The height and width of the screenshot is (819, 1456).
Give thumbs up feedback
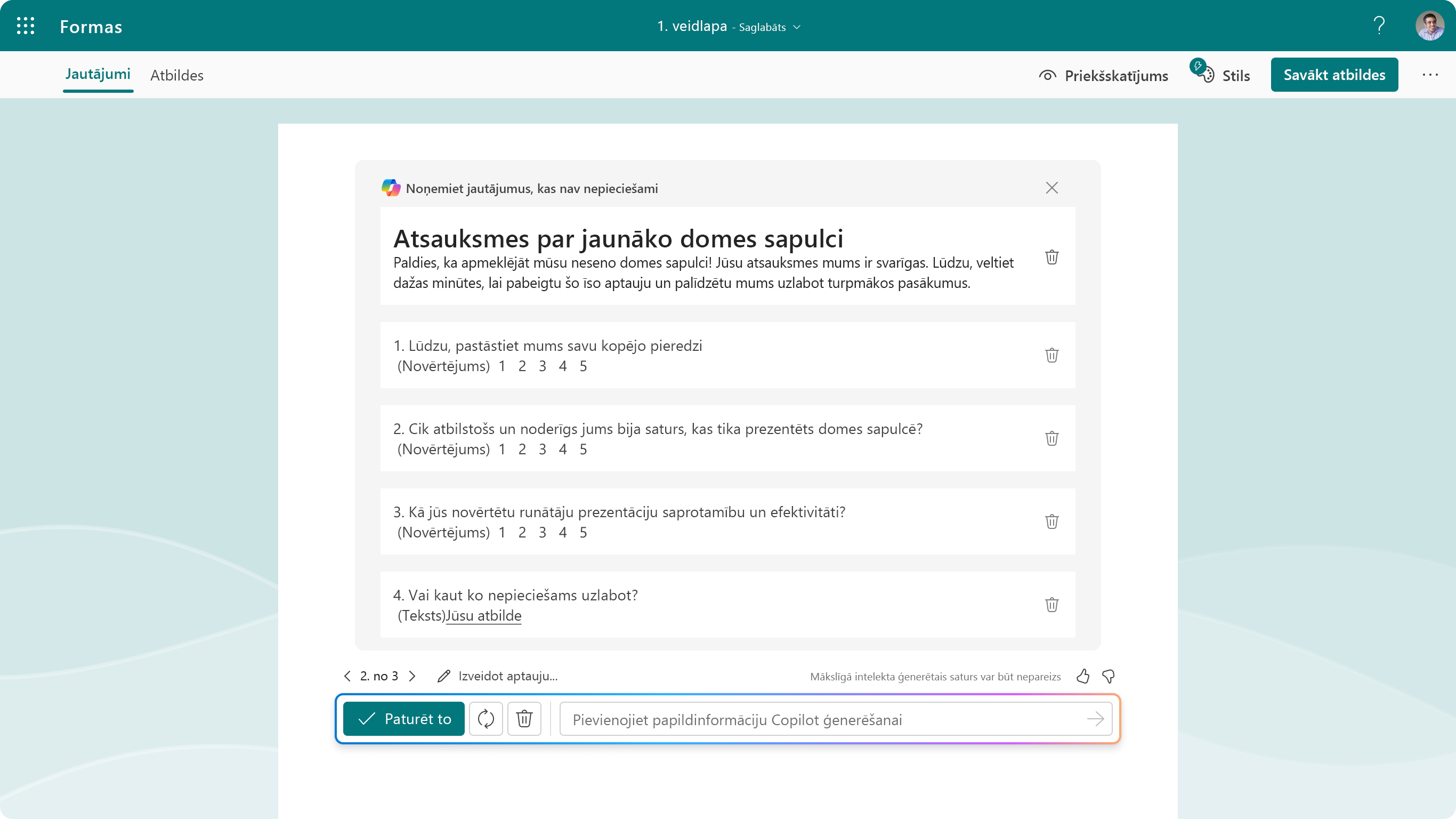pyautogui.click(x=1083, y=676)
